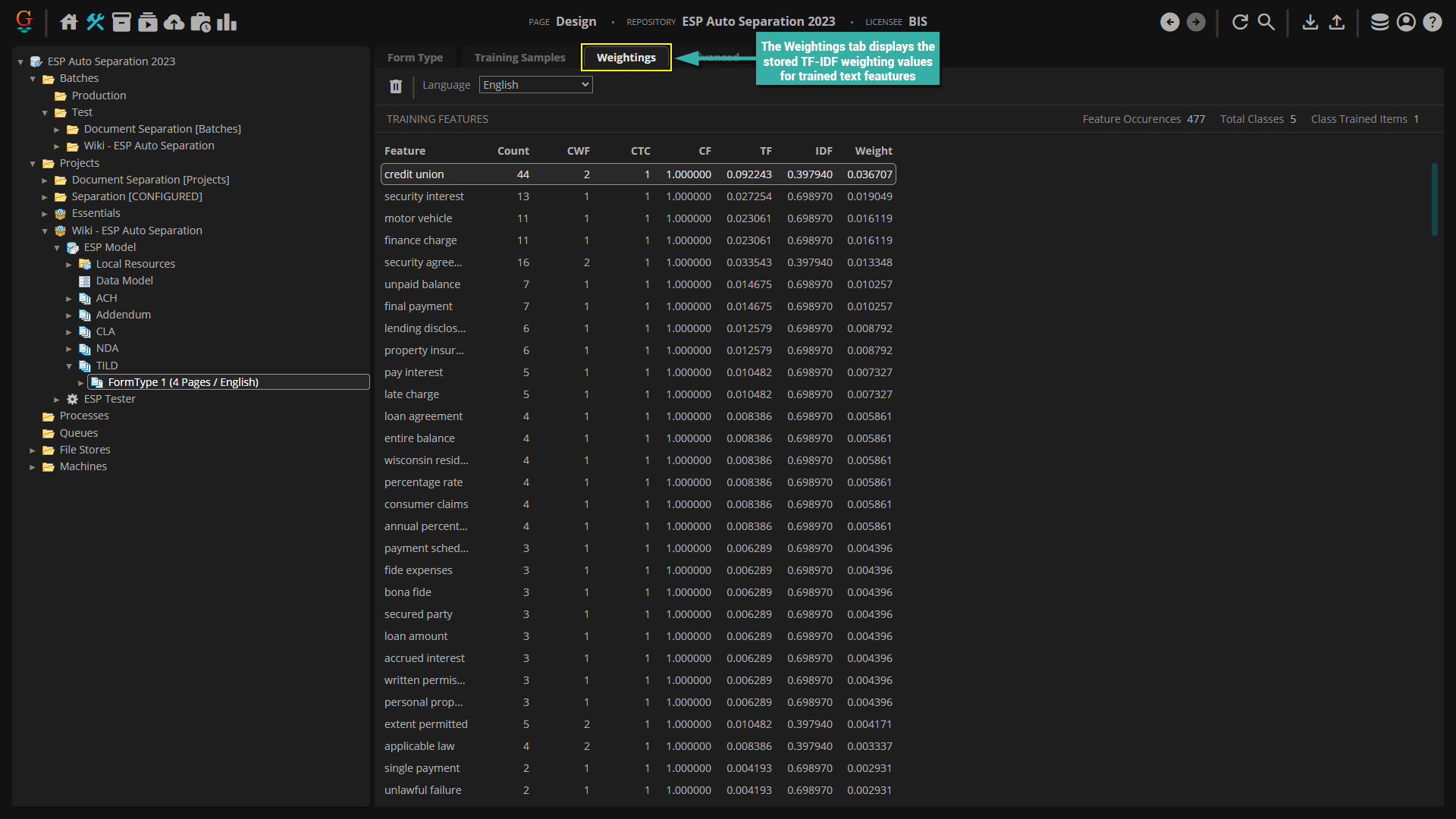1456x819 pixels.
Task: Collapse the TILD tree node
Action: (x=69, y=366)
